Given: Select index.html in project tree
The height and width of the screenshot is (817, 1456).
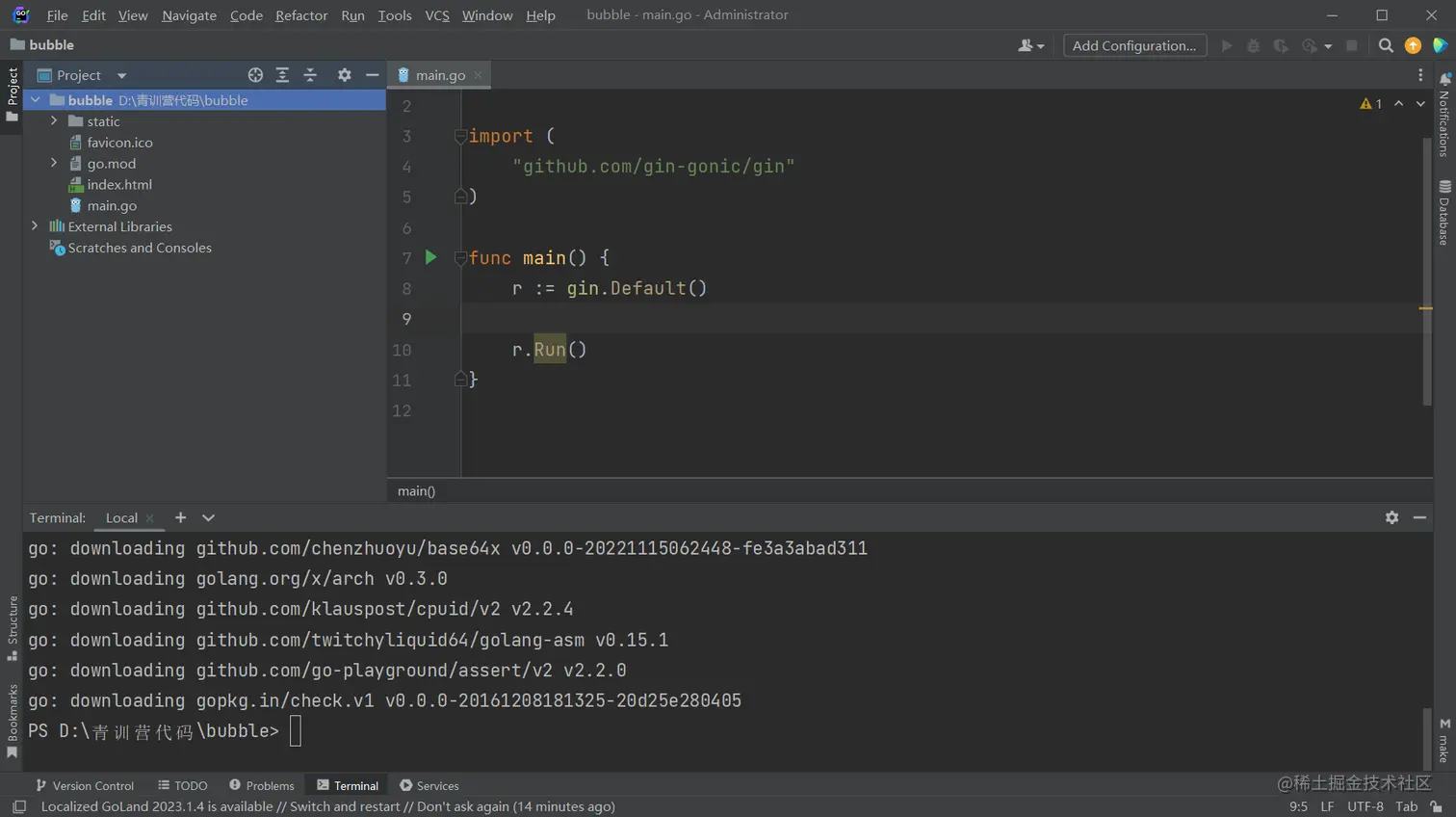Looking at the screenshot, I should [119, 184].
